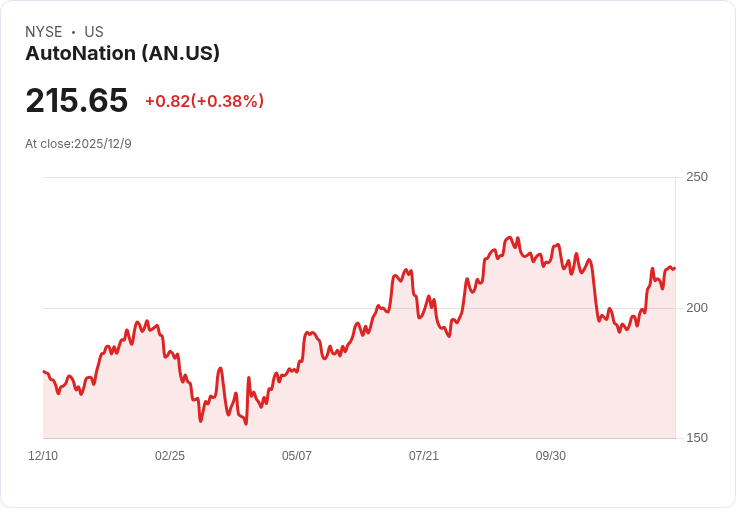Click the 09/30 date axis label
The image size is (736, 508).
point(551,456)
